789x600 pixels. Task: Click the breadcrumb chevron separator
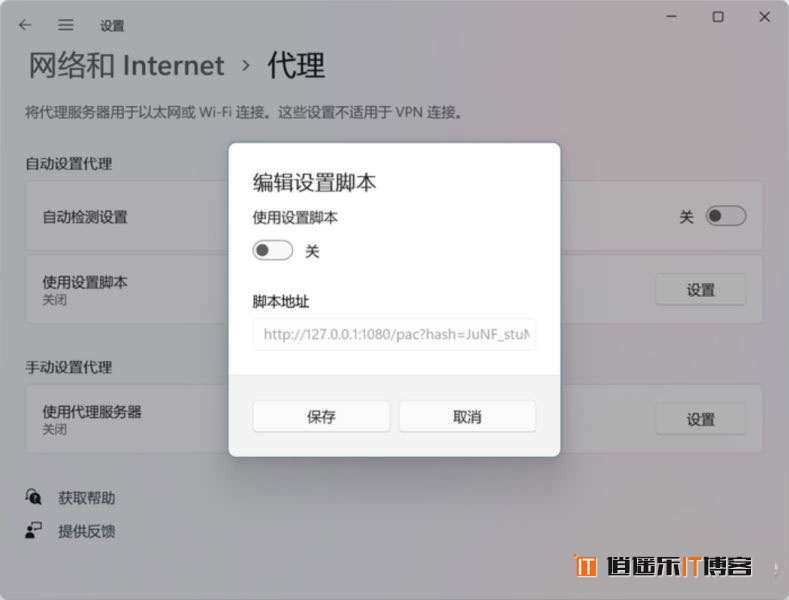[x=246, y=65]
